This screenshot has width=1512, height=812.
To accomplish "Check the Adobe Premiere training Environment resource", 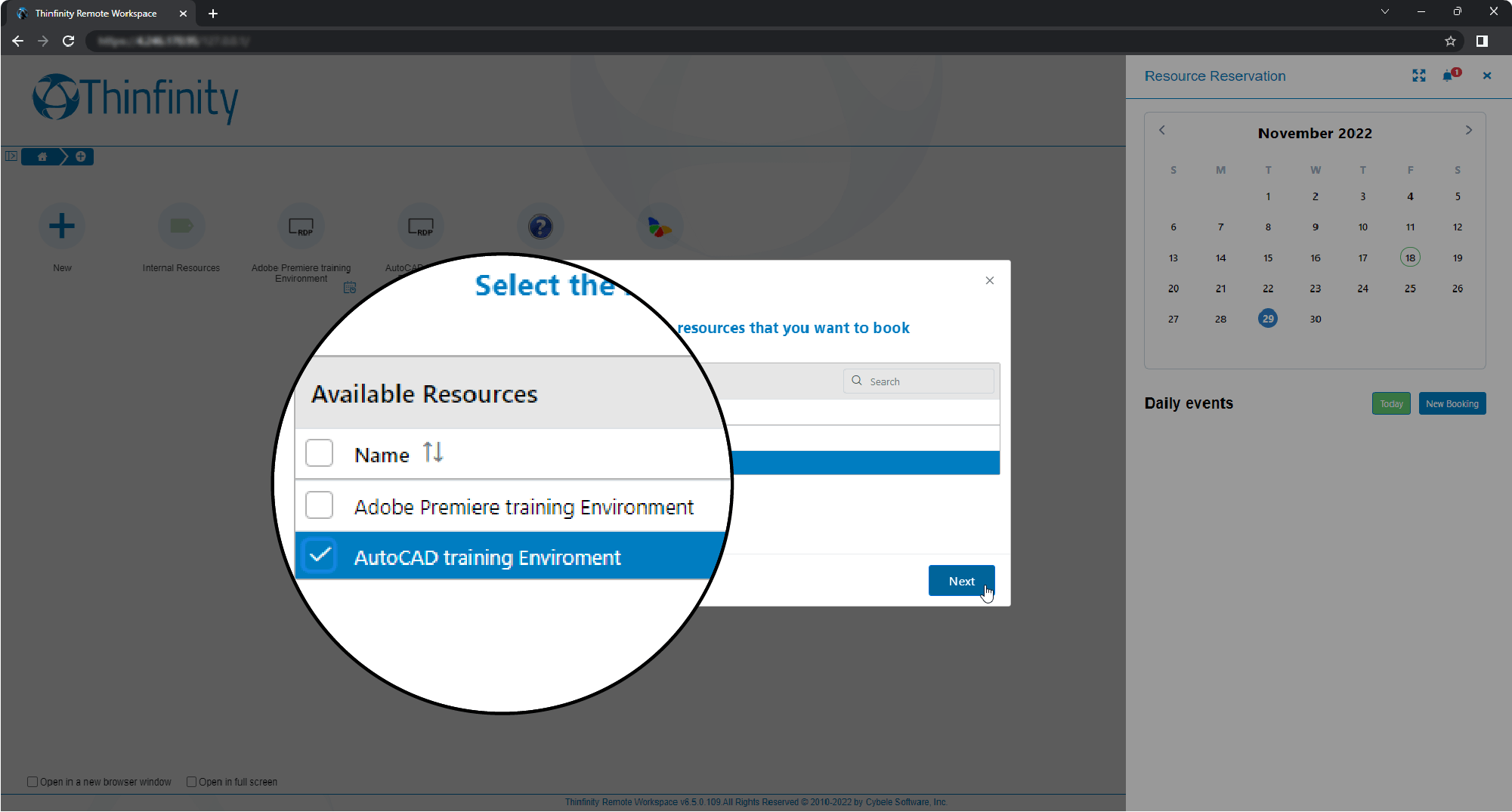I will (319, 505).
